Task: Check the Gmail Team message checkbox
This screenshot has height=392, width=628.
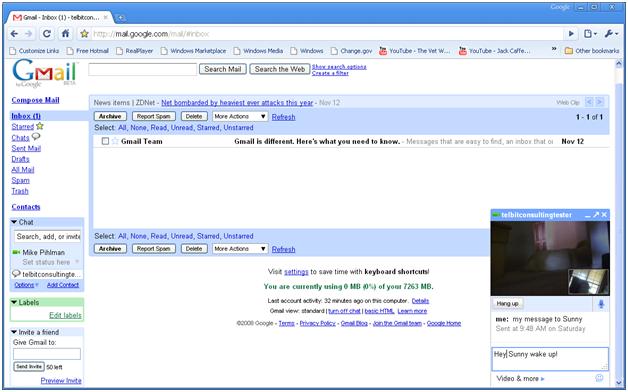Action: (x=105, y=141)
